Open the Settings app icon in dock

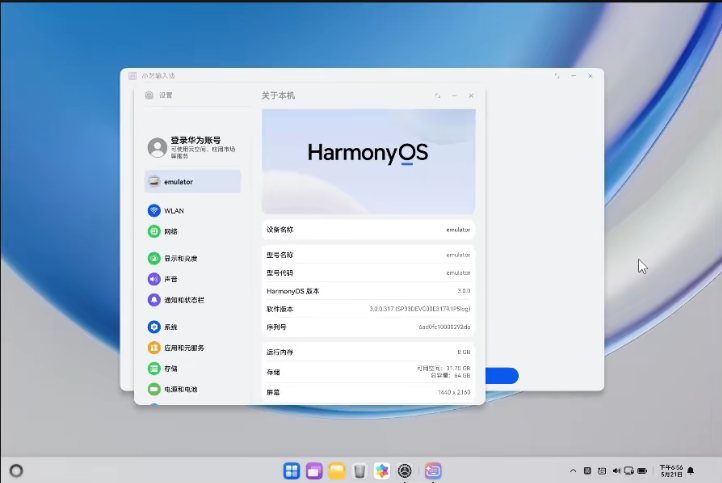tap(405, 471)
